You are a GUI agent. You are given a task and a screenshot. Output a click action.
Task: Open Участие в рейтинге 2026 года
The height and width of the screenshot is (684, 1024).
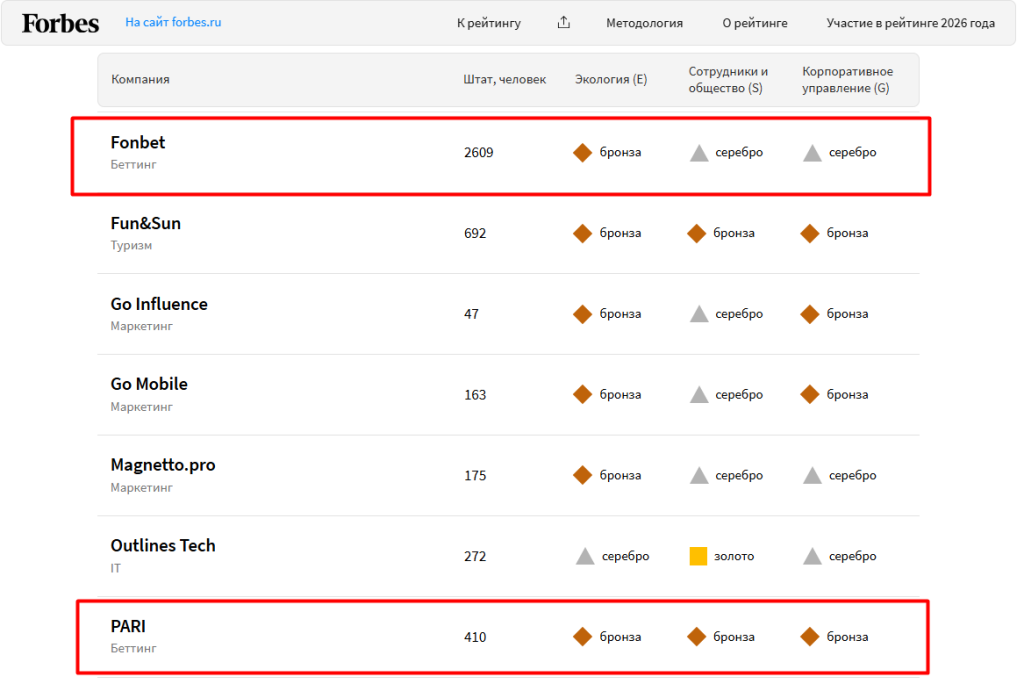click(x=910, y=24)
